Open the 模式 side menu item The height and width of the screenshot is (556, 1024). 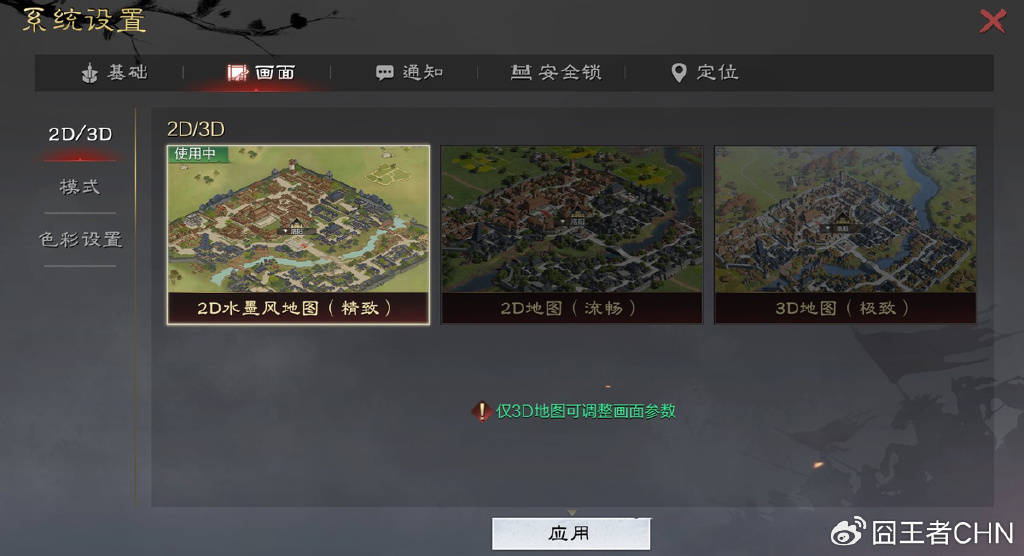click(80, 187)
